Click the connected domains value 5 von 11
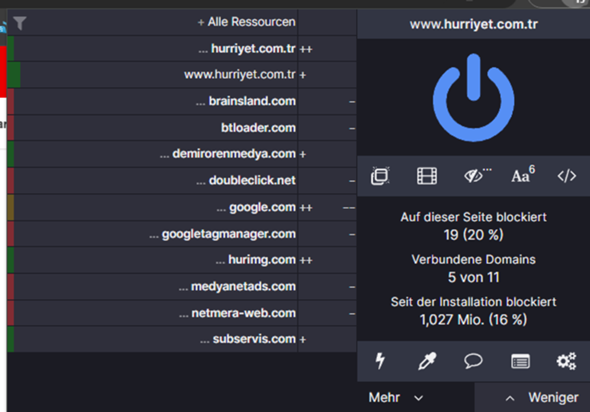 (473, 277)
